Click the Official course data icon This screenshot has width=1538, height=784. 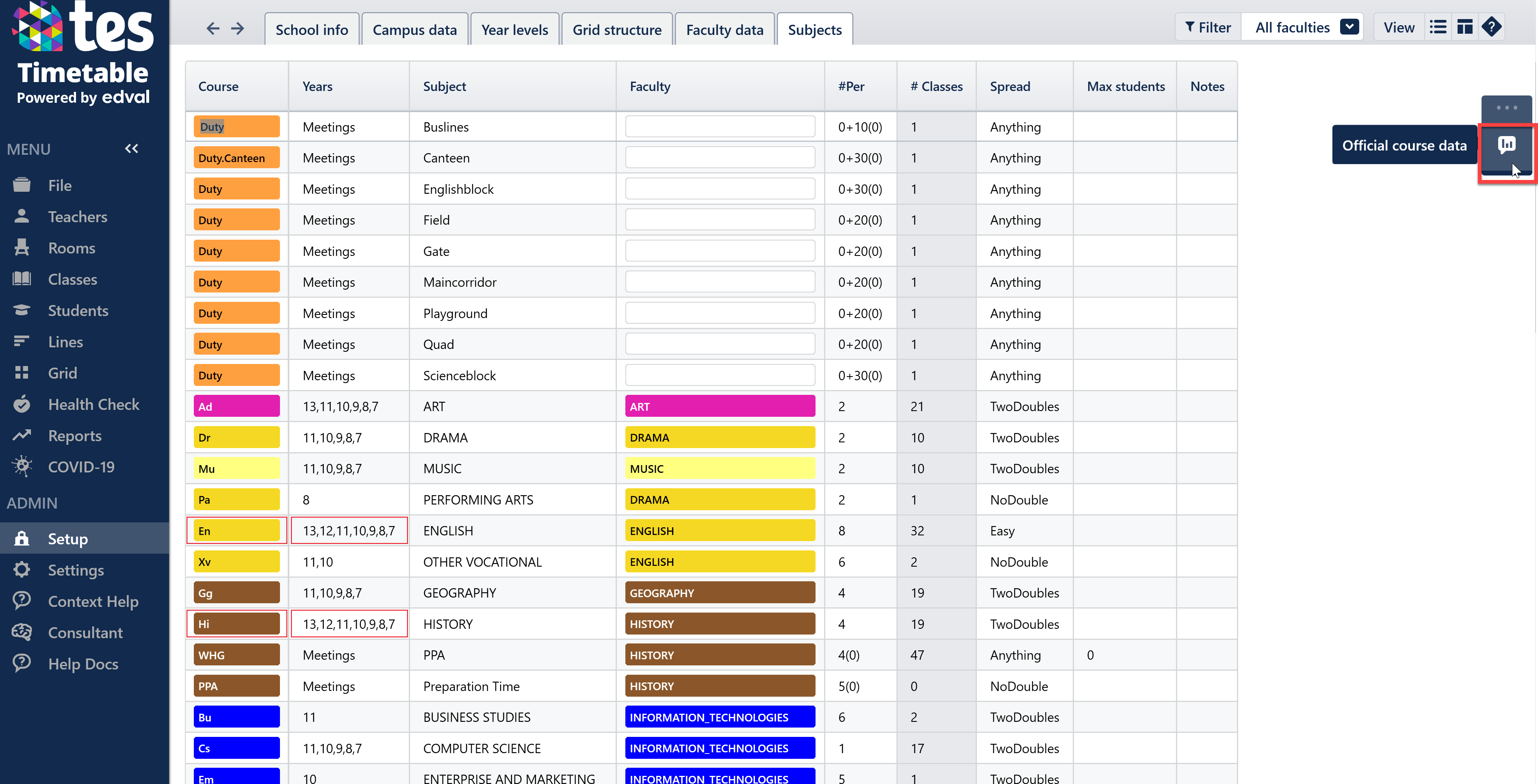pyautogui.click(x=1506, y=145)
